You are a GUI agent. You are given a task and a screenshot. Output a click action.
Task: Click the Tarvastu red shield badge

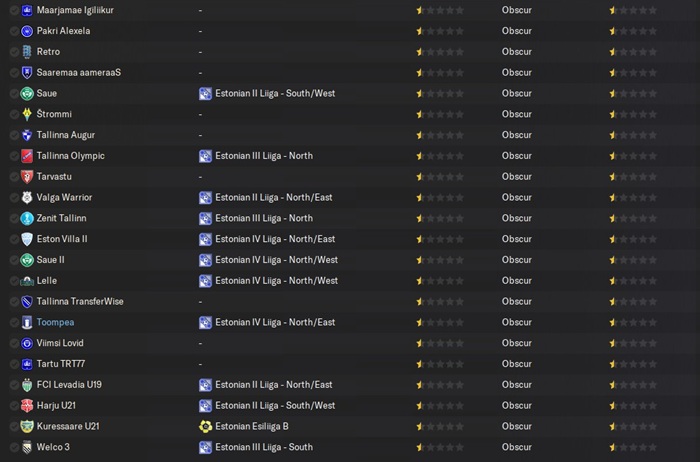(27, 177)
